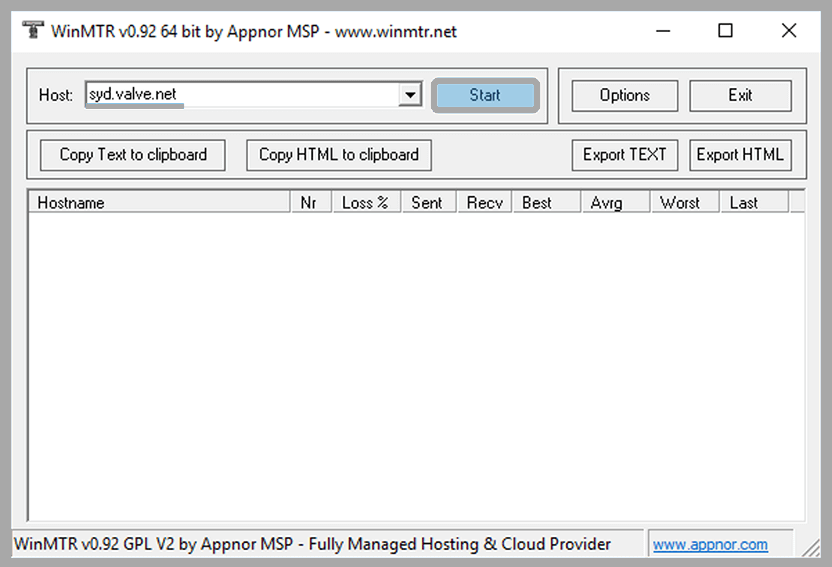Click the Loss % column header

tap(365, 203)
